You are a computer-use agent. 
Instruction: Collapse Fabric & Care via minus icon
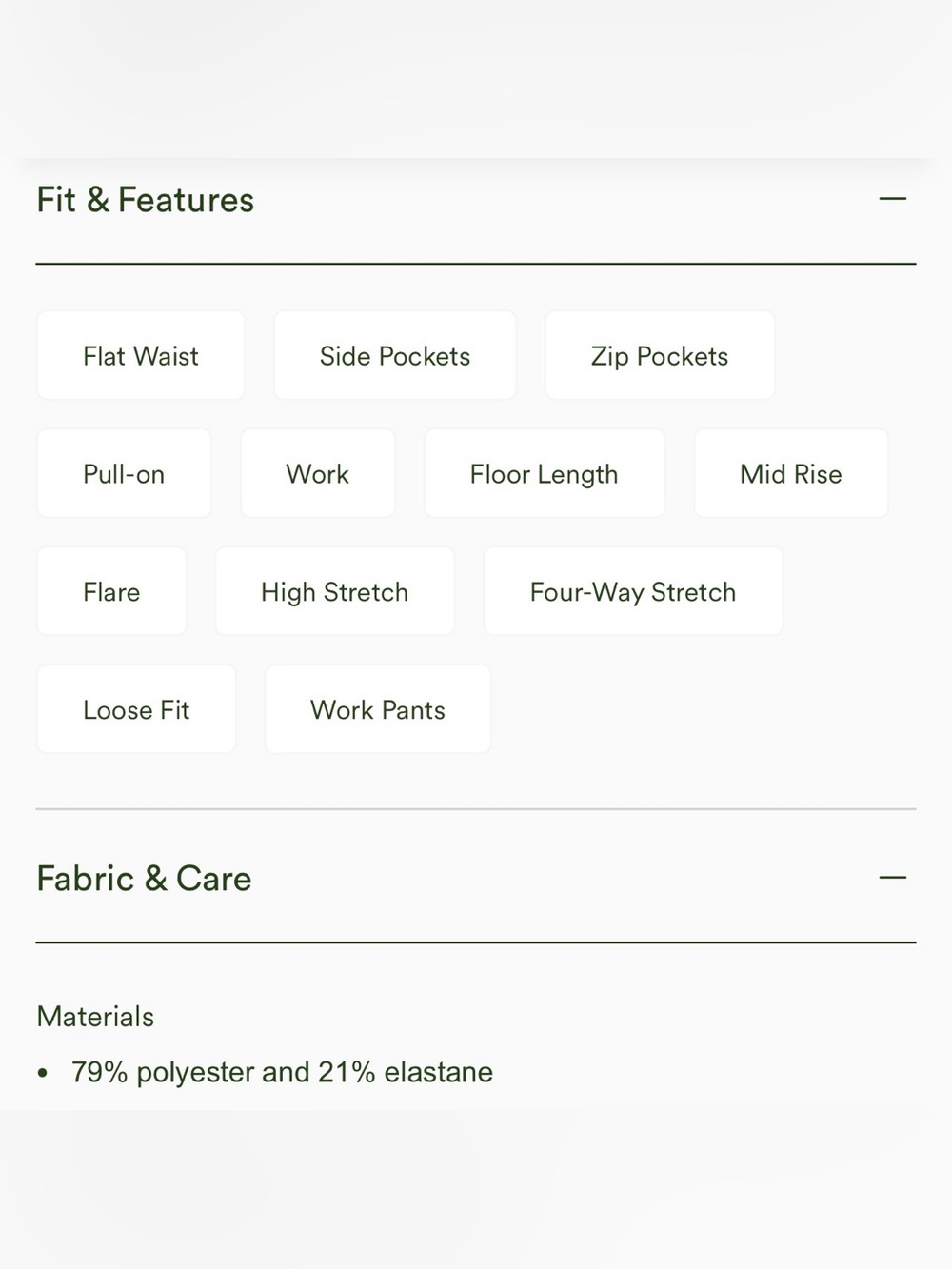point(892,877)
